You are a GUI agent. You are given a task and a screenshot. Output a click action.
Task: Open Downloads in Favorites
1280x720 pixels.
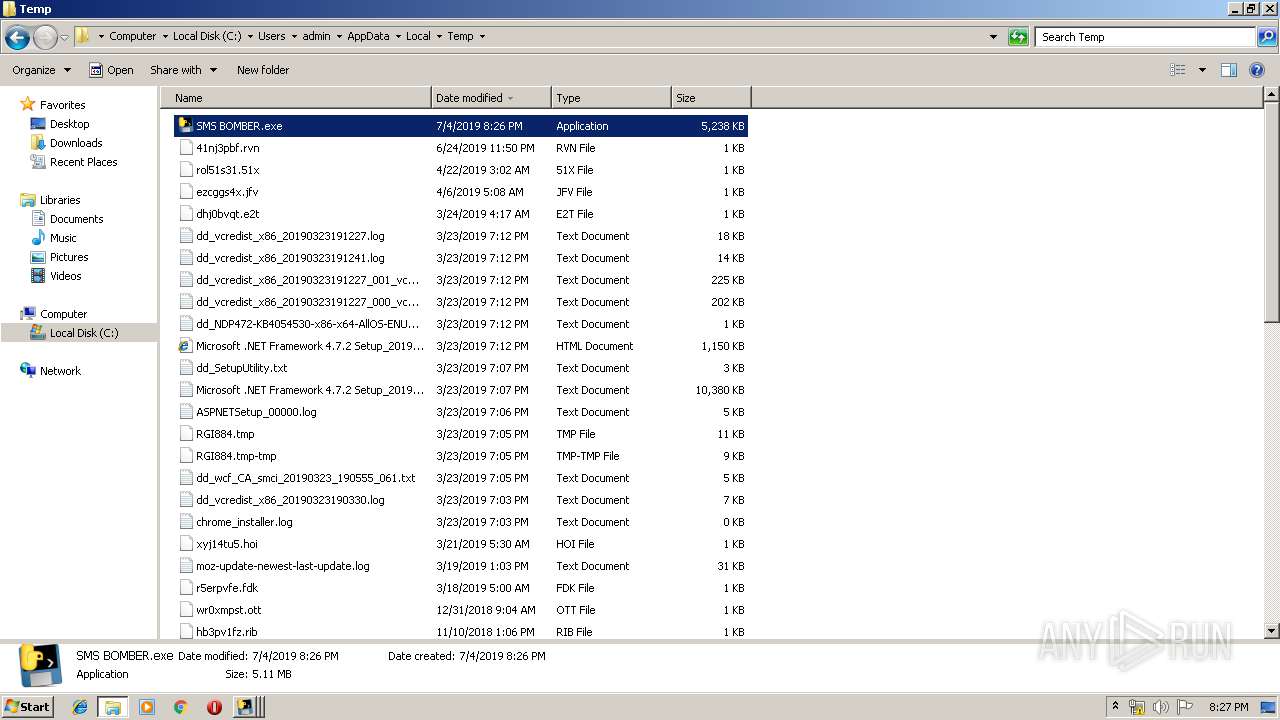[76, 143]
